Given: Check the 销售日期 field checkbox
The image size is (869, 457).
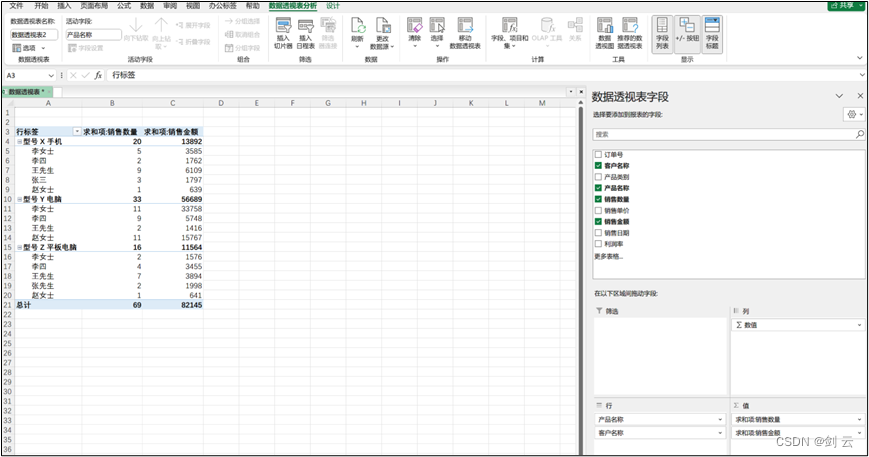Looking at the screenshot, I should pyautogui.click(x=598, y=233).
